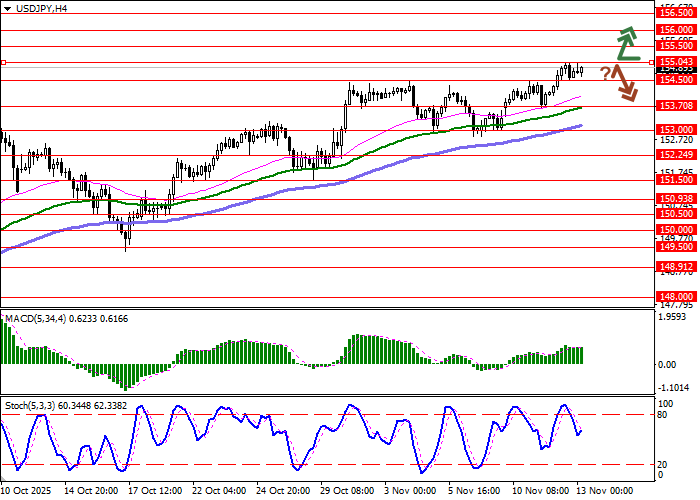Click the small triangle before USDJPY title
This screenshot has height=500, width=700.
pos(6,8)
